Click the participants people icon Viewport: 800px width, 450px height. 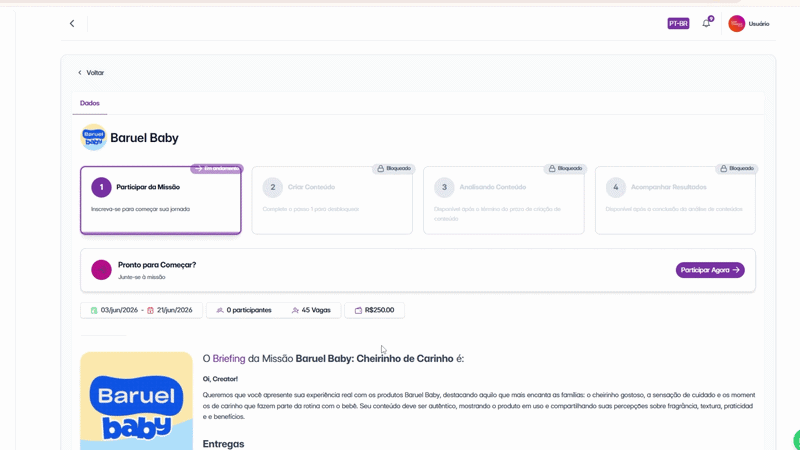[220, 310]
